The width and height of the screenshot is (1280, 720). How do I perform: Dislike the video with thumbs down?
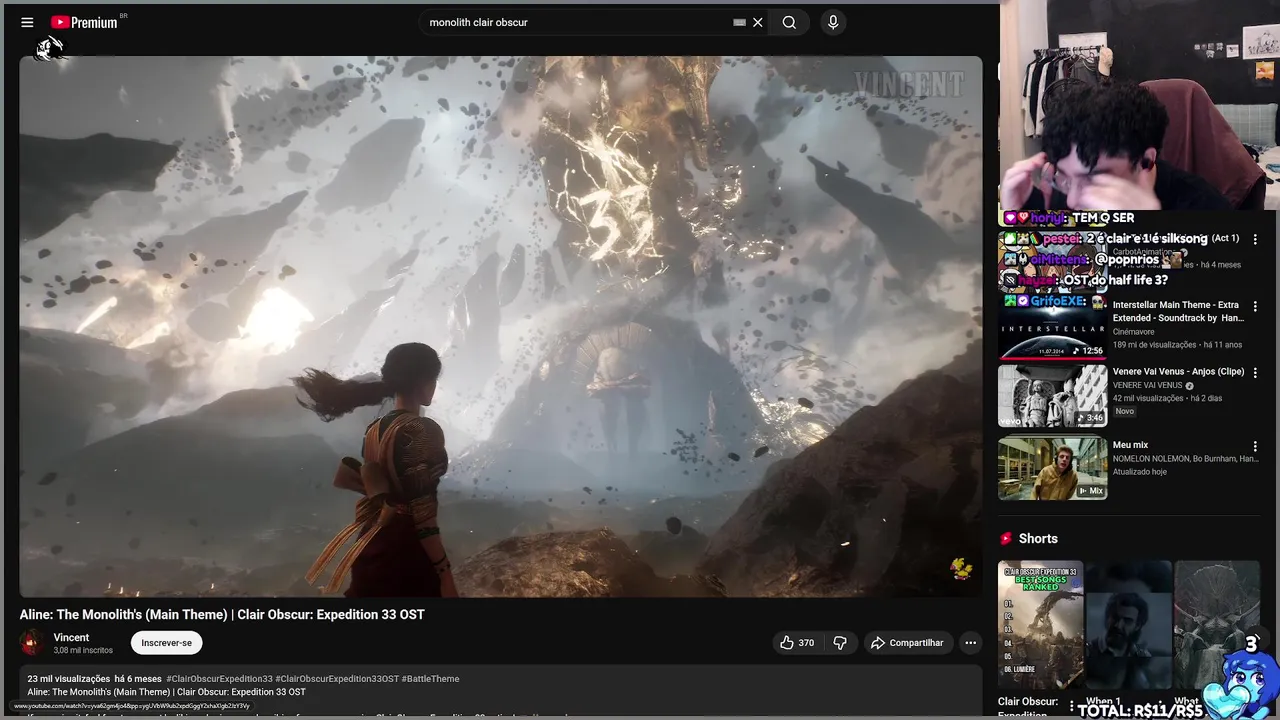840,643
